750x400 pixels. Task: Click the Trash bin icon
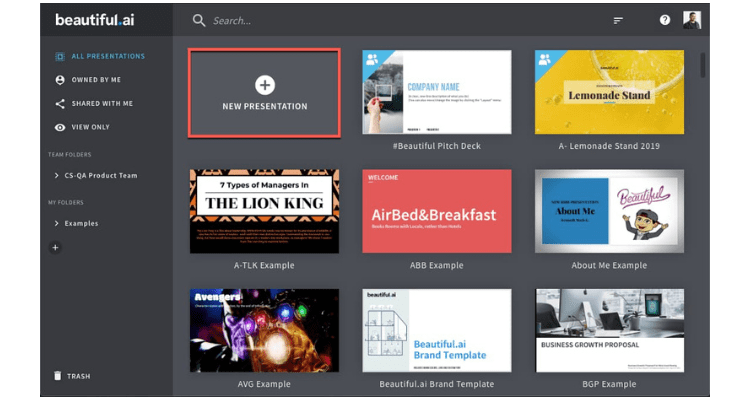57,376
